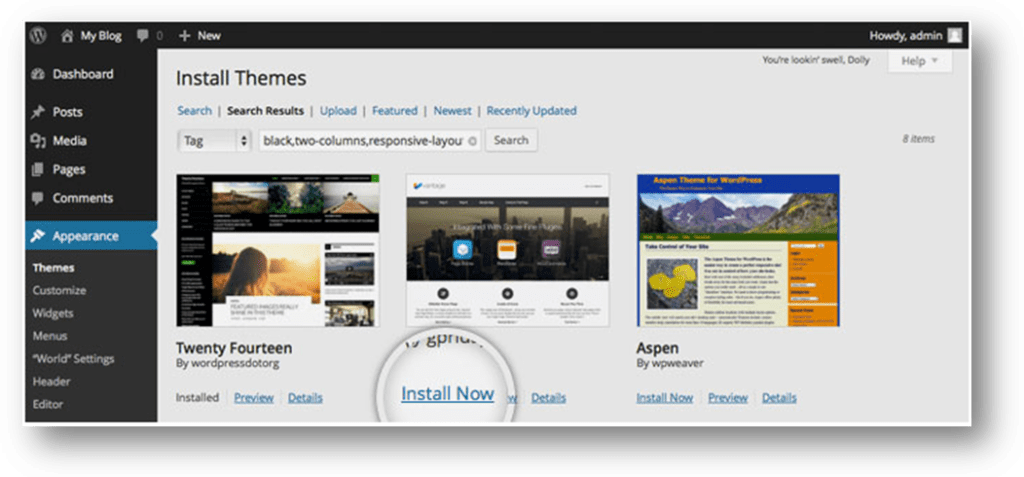Open the Pages menu item
Image resolution: width=1024 pixels, height=477 pixels.
point(69,170)
